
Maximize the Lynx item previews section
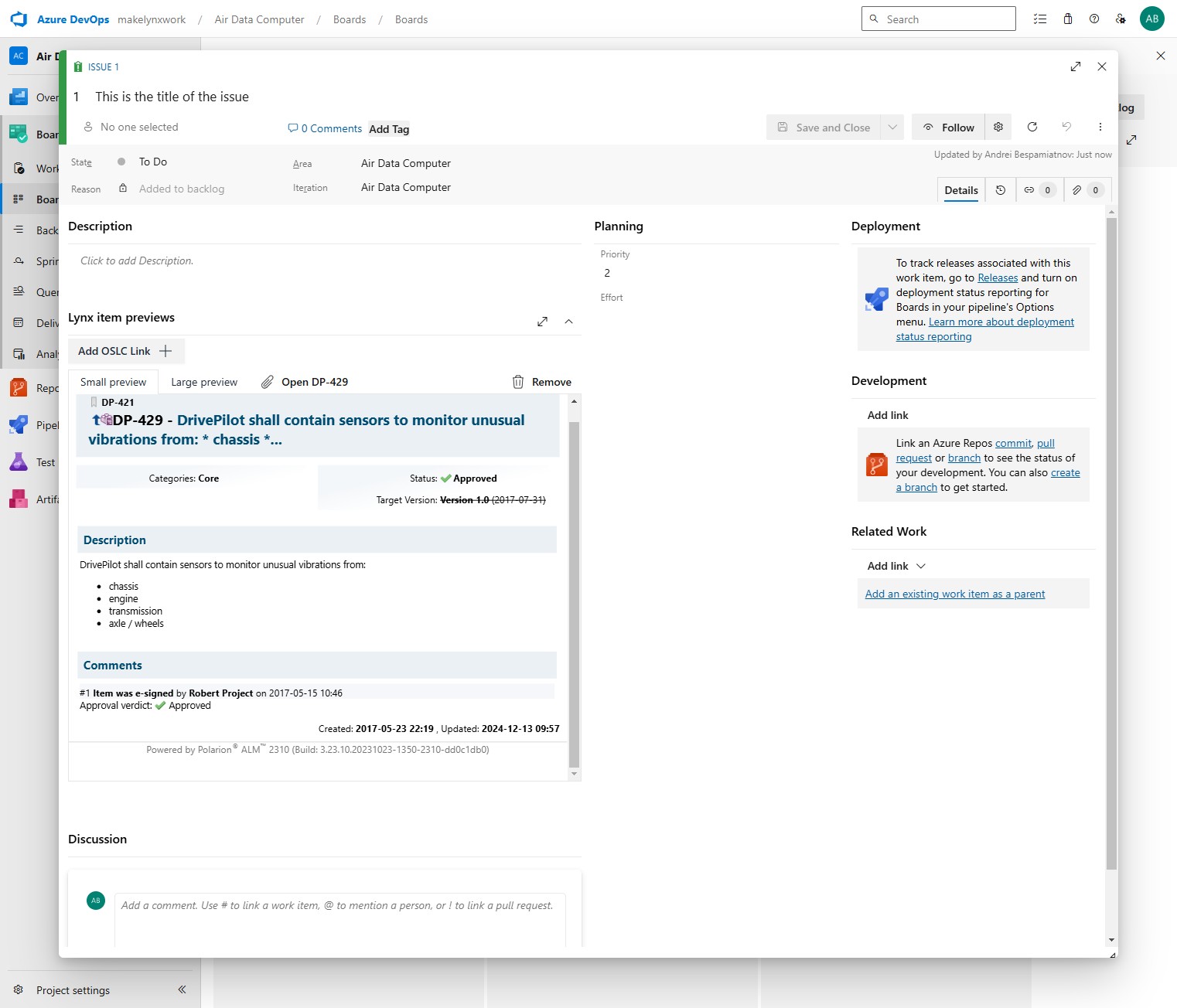pyautogui.click(x=543, y=322)
